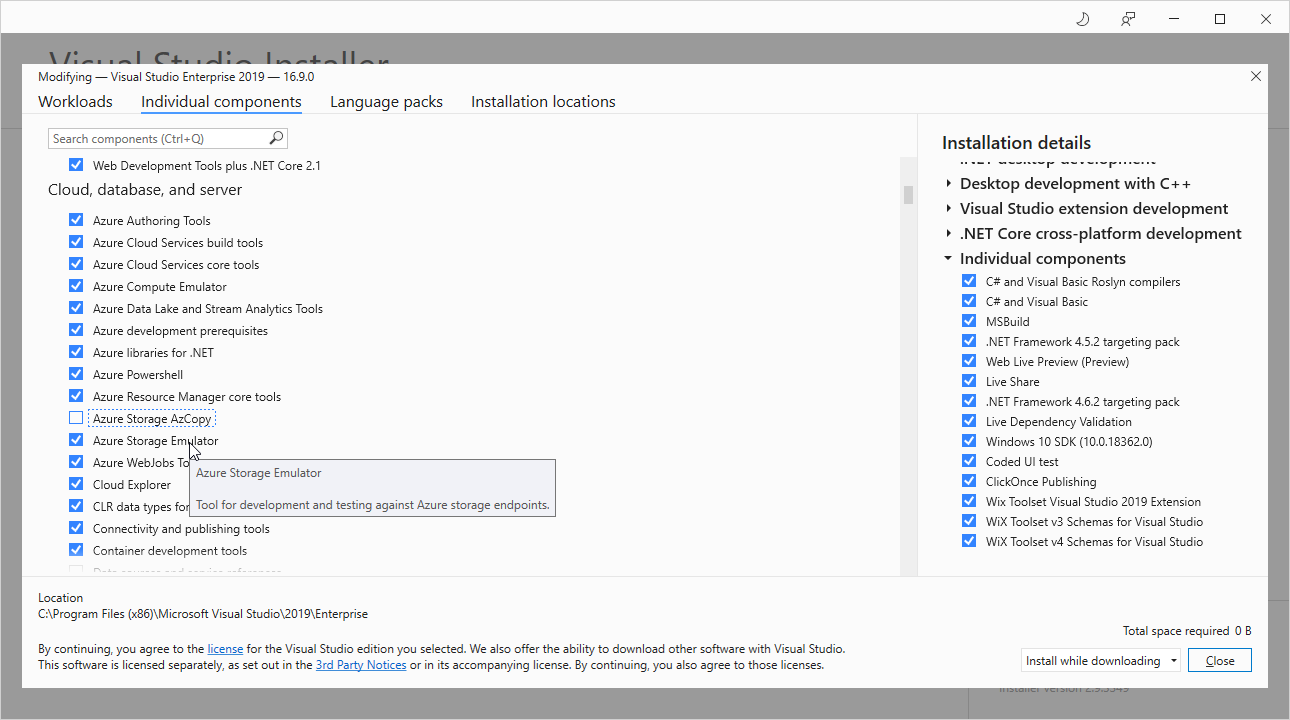Toggle dark theme moon icon in title bar
Screen dimensions: 1290x720
pos(1082,19)
